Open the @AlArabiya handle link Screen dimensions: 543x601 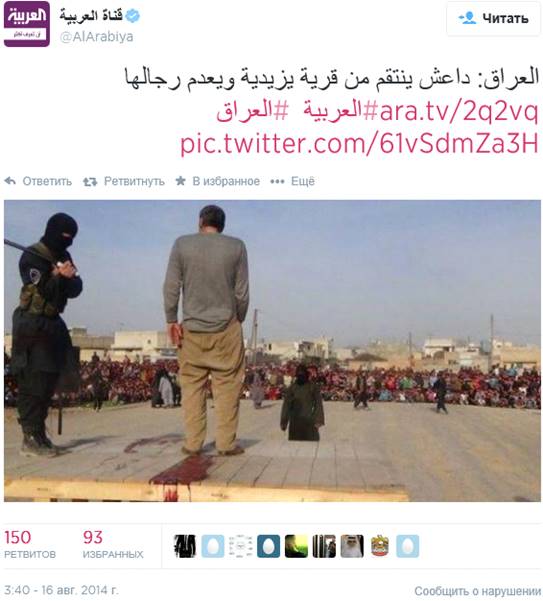click(97, 37)
